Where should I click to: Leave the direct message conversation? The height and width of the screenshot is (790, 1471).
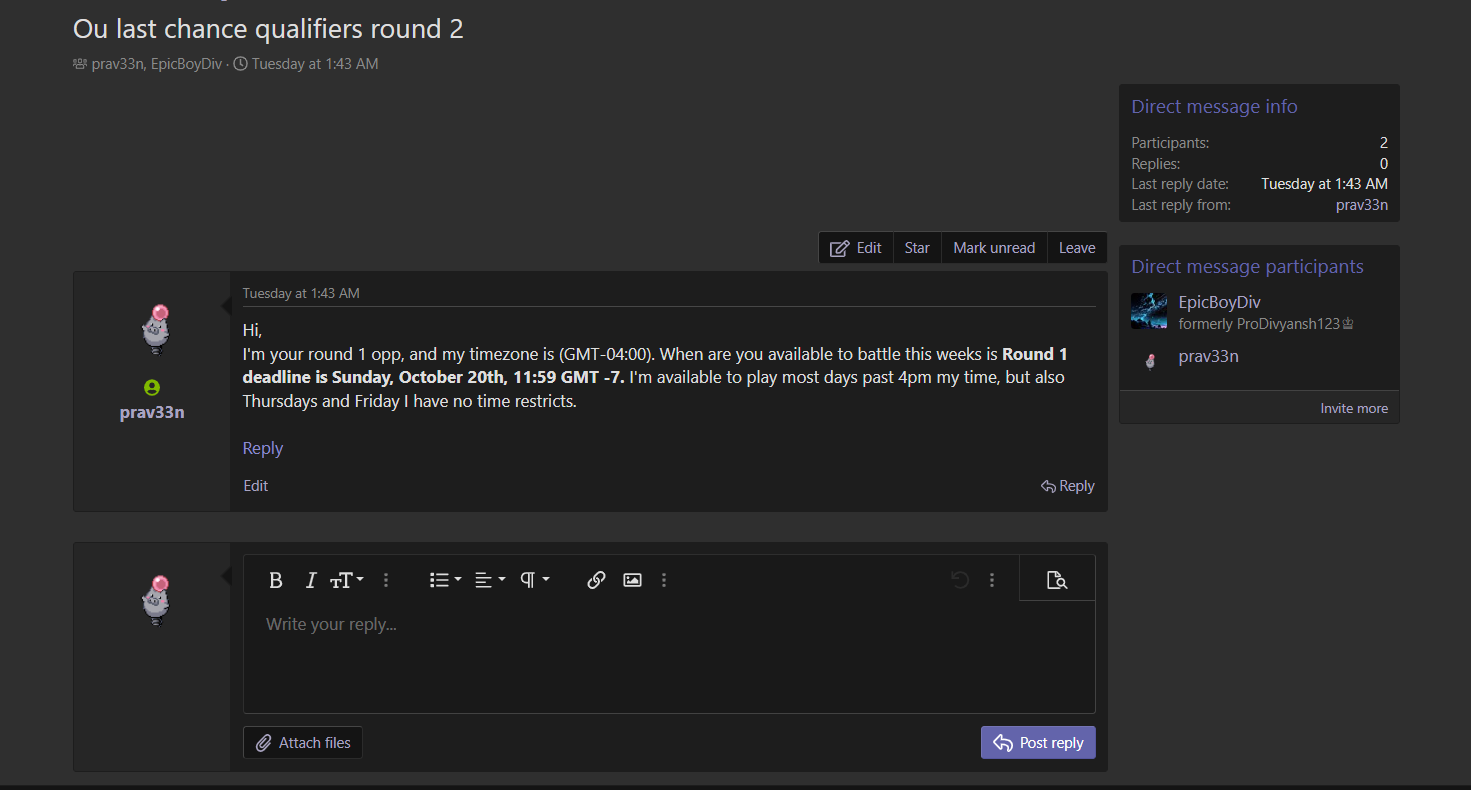coord(1077,248)
